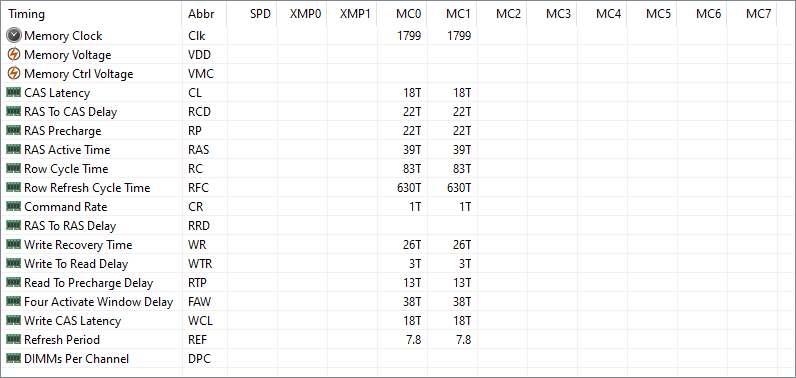796x378 pixels.
Task: Click the MC1 Memory Clock value 1799
Action: (458, 36)
